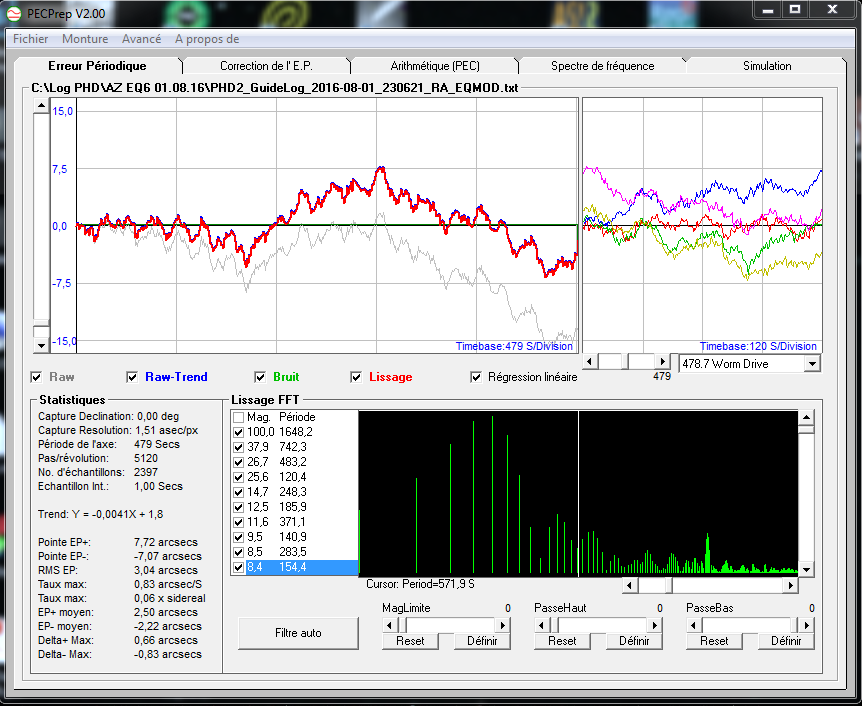
Task: Uncheck the 483,2 period harmonic
Action: pyautogui.click(x=238, y=462)
